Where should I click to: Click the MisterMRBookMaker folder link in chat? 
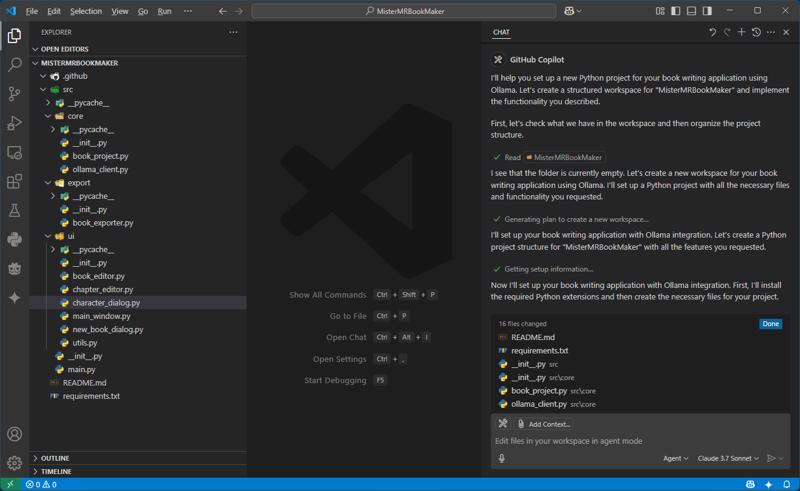tap(564, 157)
